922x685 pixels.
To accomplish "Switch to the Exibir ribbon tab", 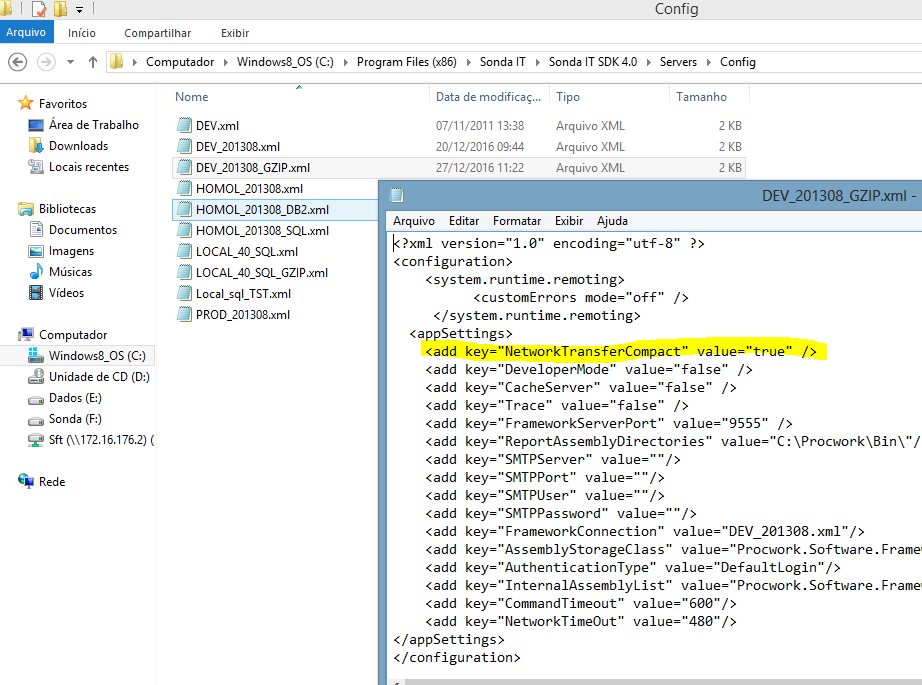I will pos(235,33).
